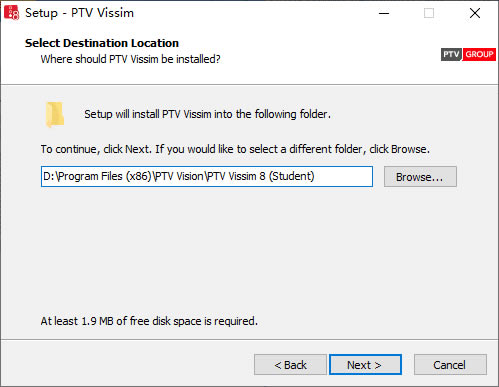Cancel the PTV Vissim installation
Image resolution: width=499 pixels, height=387 pixels.
[450, 365]
